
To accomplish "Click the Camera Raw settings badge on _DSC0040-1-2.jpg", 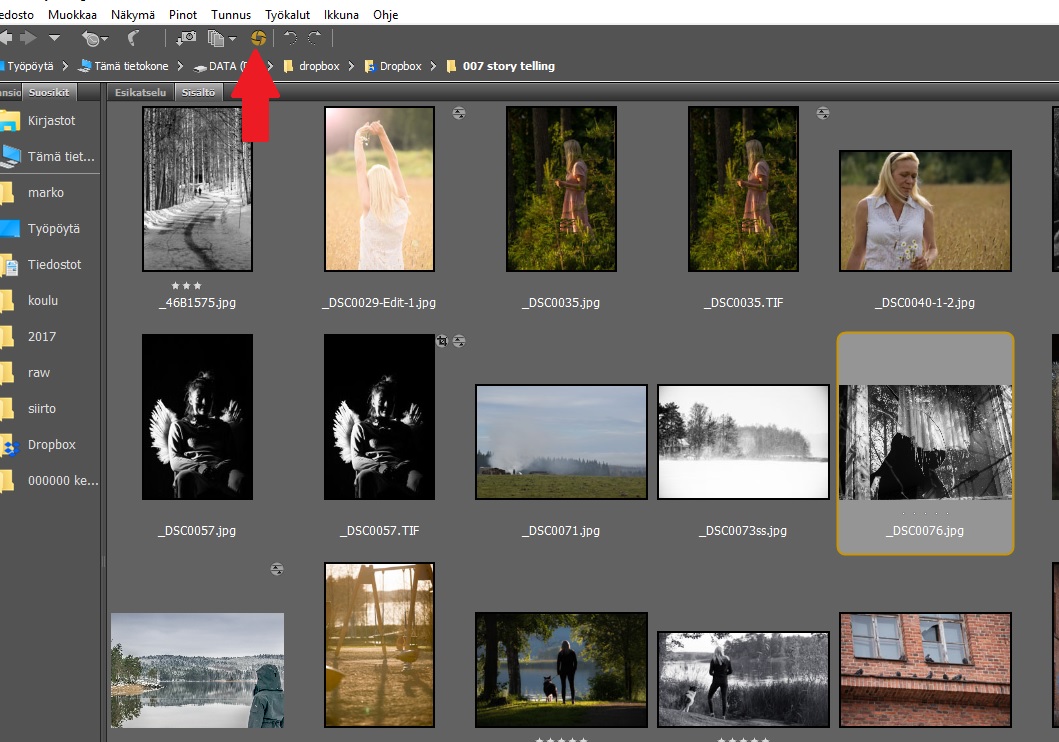I will 822,113.
